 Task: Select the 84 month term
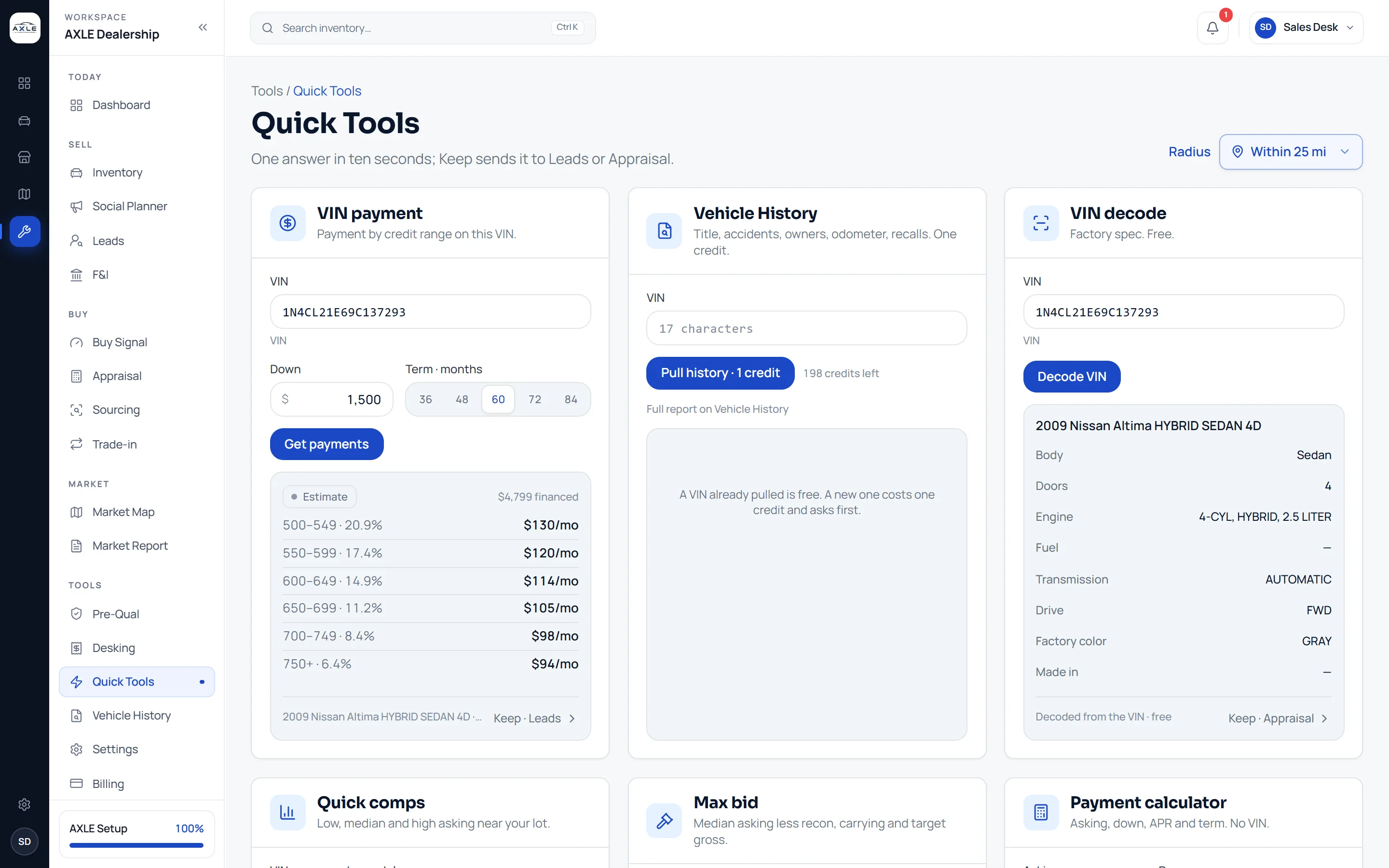coord(571,399)
